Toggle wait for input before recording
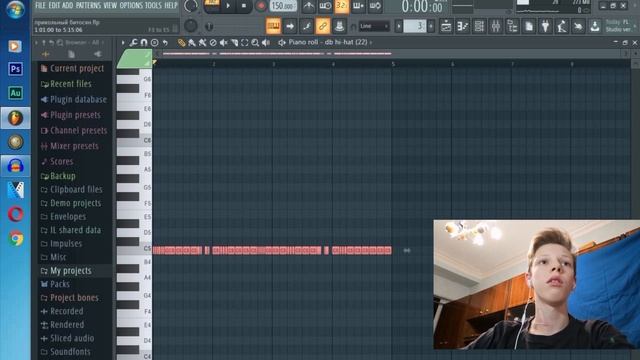 coord(325,6)
